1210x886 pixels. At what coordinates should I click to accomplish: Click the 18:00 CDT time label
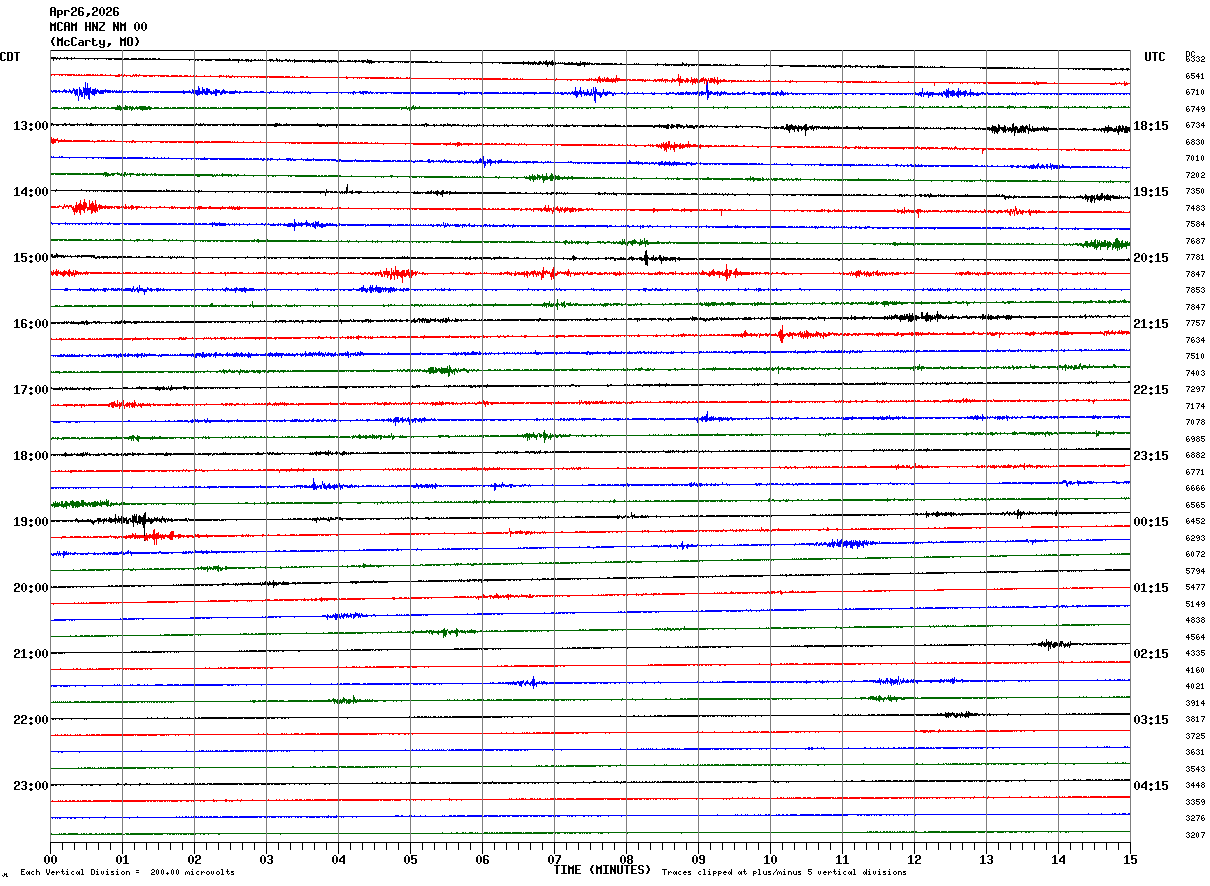[30, 456]
